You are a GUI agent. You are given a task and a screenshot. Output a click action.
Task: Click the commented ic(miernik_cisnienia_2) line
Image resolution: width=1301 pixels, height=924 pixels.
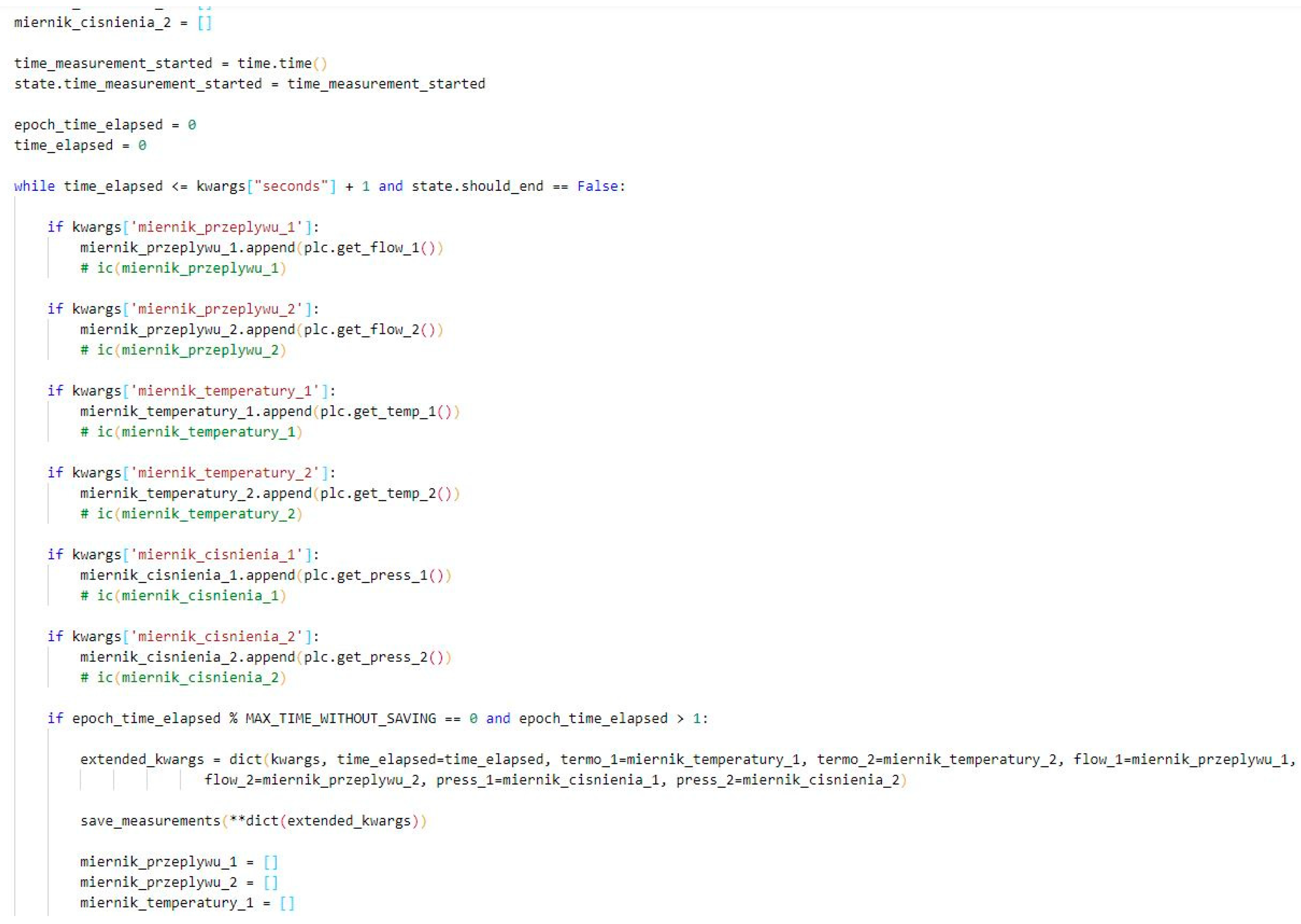coord(183,677)
